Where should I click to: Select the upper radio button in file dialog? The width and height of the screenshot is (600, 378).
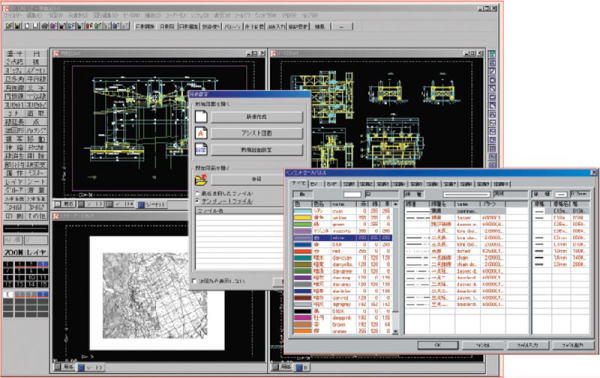tap(198, 194)
